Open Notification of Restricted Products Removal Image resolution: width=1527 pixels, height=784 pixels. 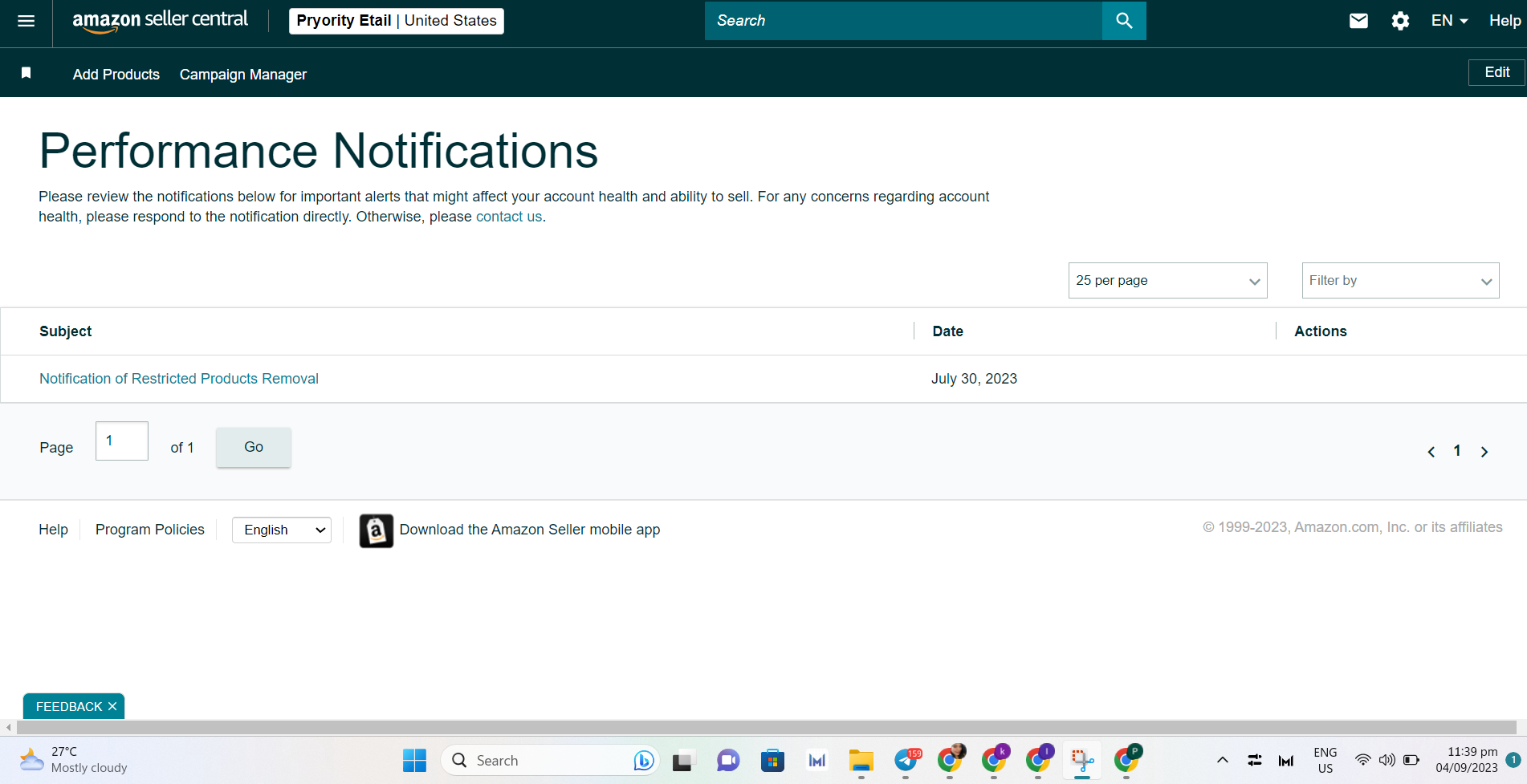(179, 379)
